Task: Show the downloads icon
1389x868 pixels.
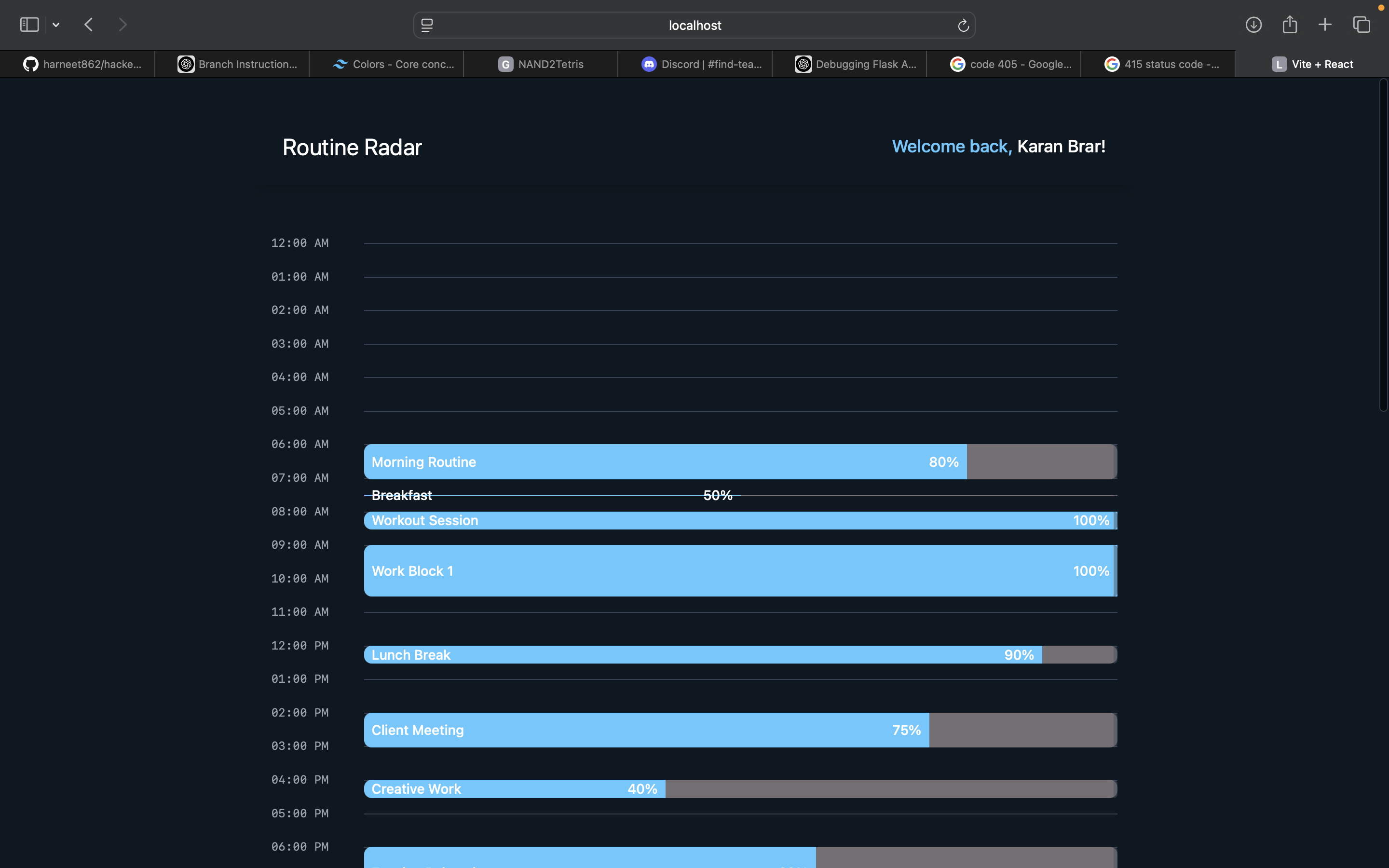Action: 1253,25
